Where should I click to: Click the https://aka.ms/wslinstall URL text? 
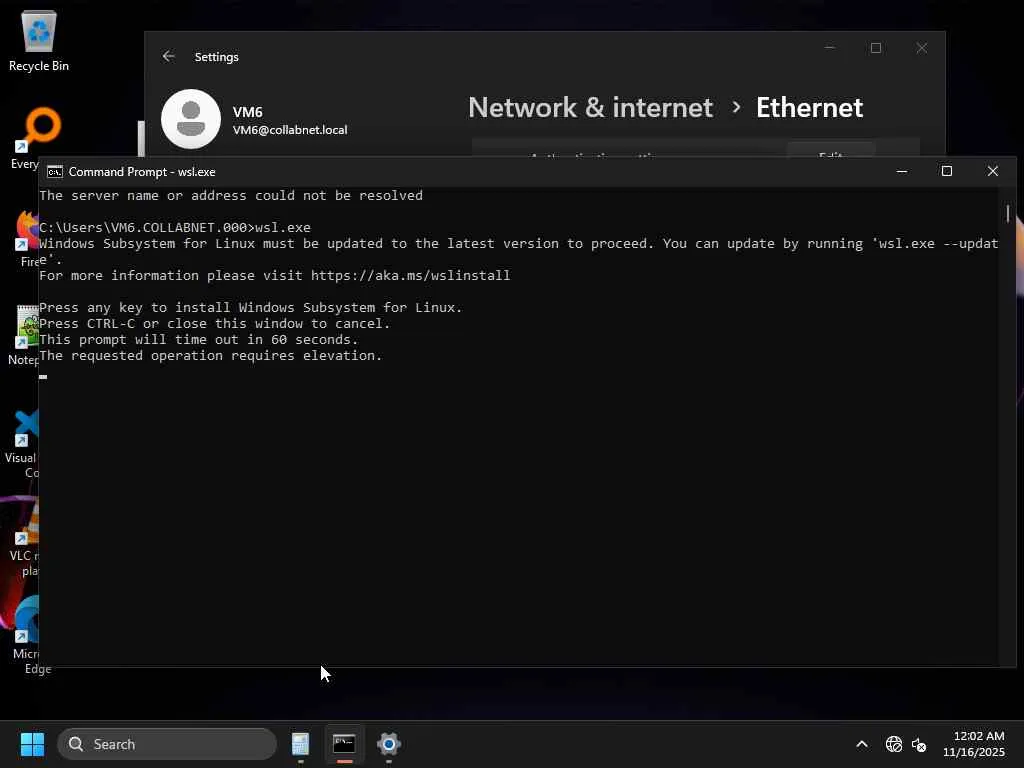(x=410, y=276)
